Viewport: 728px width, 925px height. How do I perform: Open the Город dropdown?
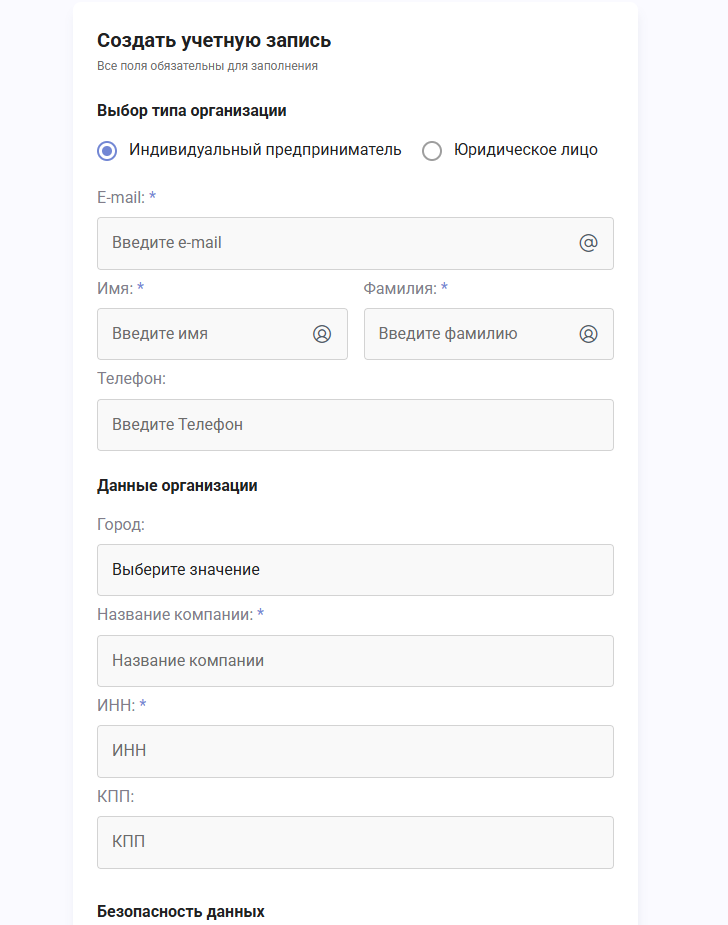[355, 570]
